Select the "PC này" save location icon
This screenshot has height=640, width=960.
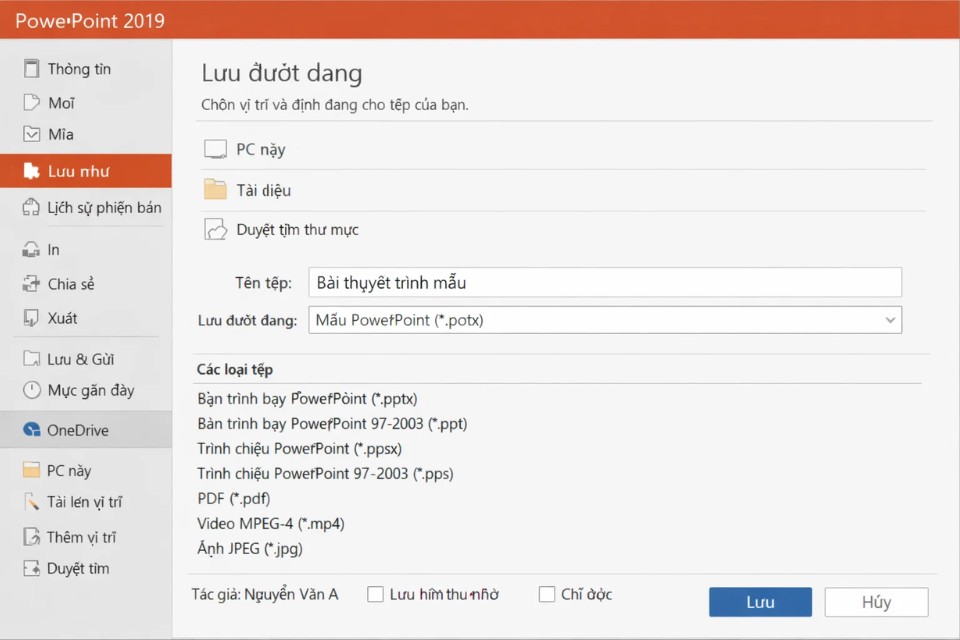[x=215, y=148]
